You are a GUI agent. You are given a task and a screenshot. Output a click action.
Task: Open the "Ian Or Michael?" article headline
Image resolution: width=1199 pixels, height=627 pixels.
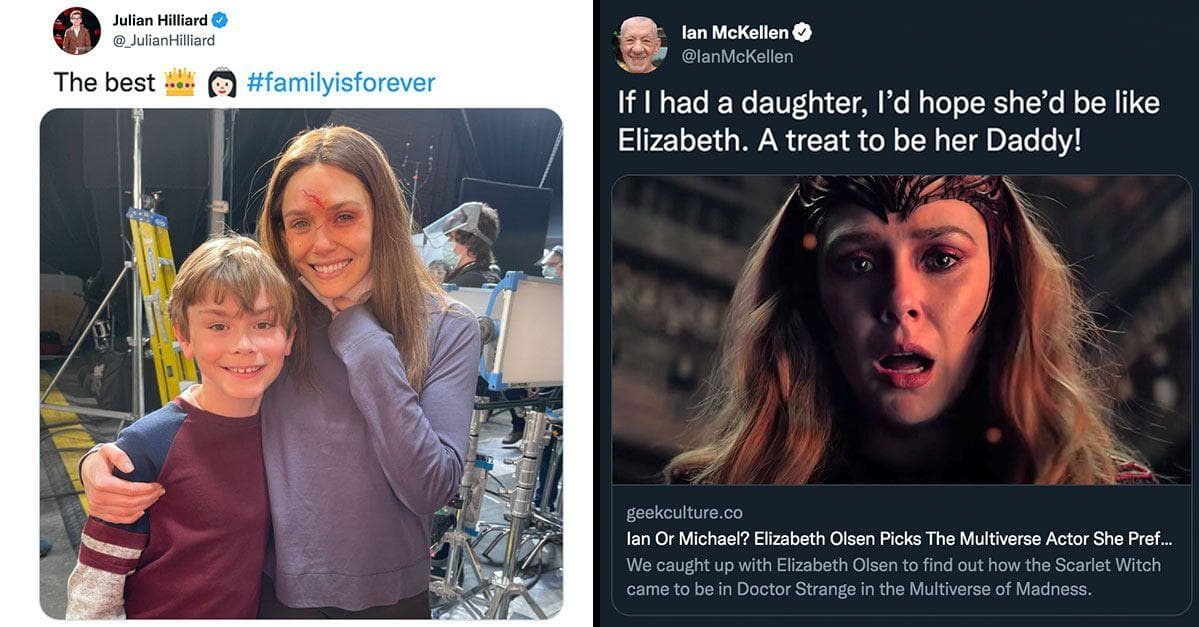pyautogui.click(x=898, y=539)
